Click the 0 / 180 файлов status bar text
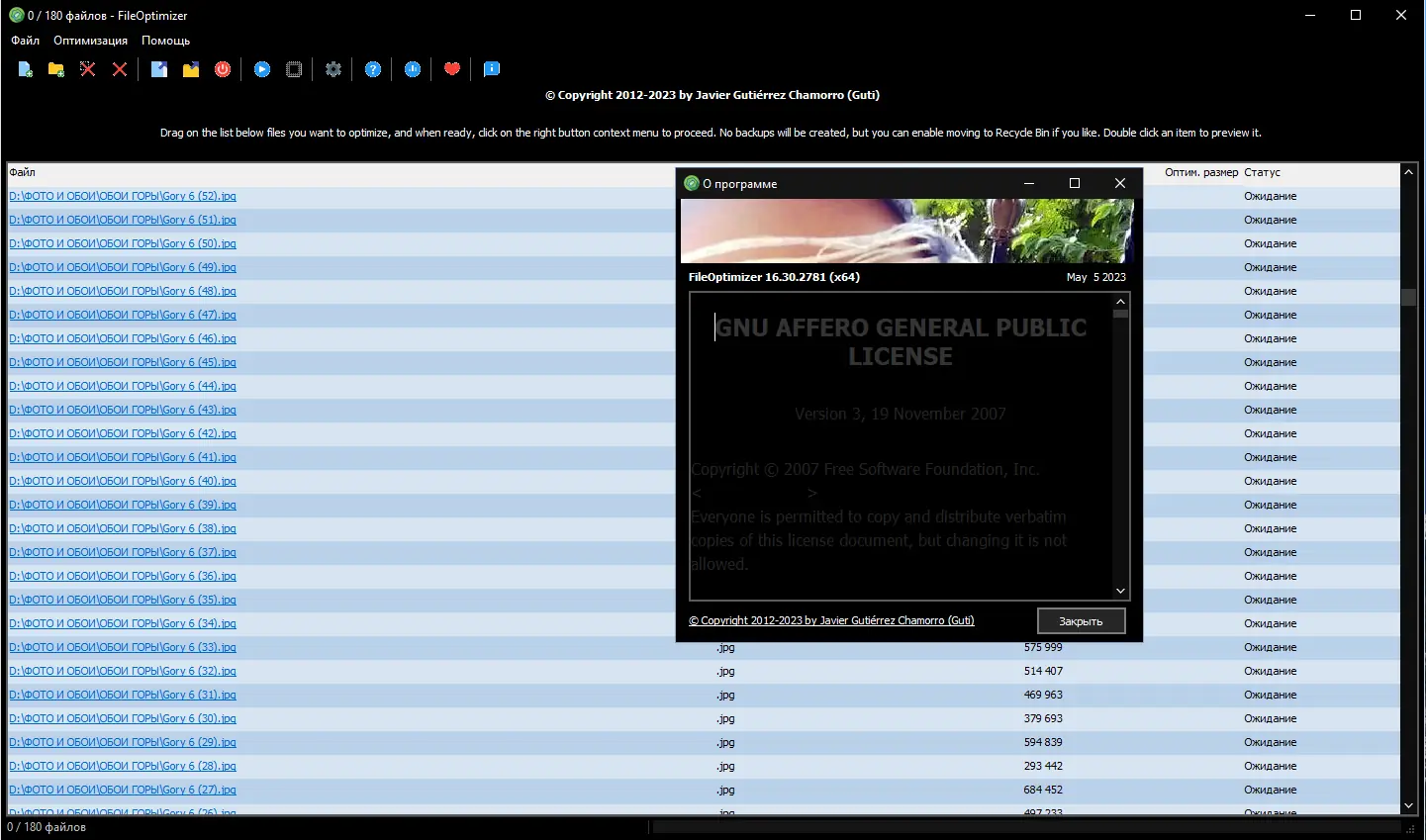Image resolution: width=1426 pixels, height=840 pixels. click(x=47, y=827)
